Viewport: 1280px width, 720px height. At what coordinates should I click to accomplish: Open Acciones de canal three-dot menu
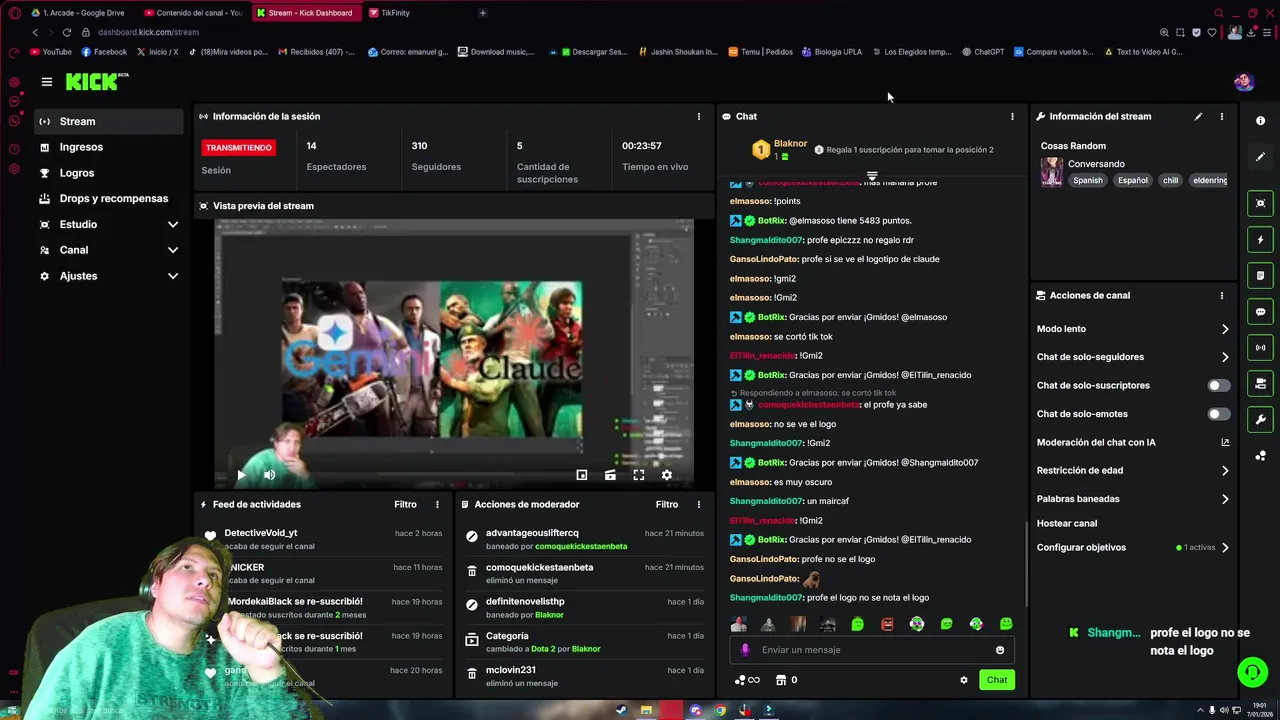click(1221, 296)
